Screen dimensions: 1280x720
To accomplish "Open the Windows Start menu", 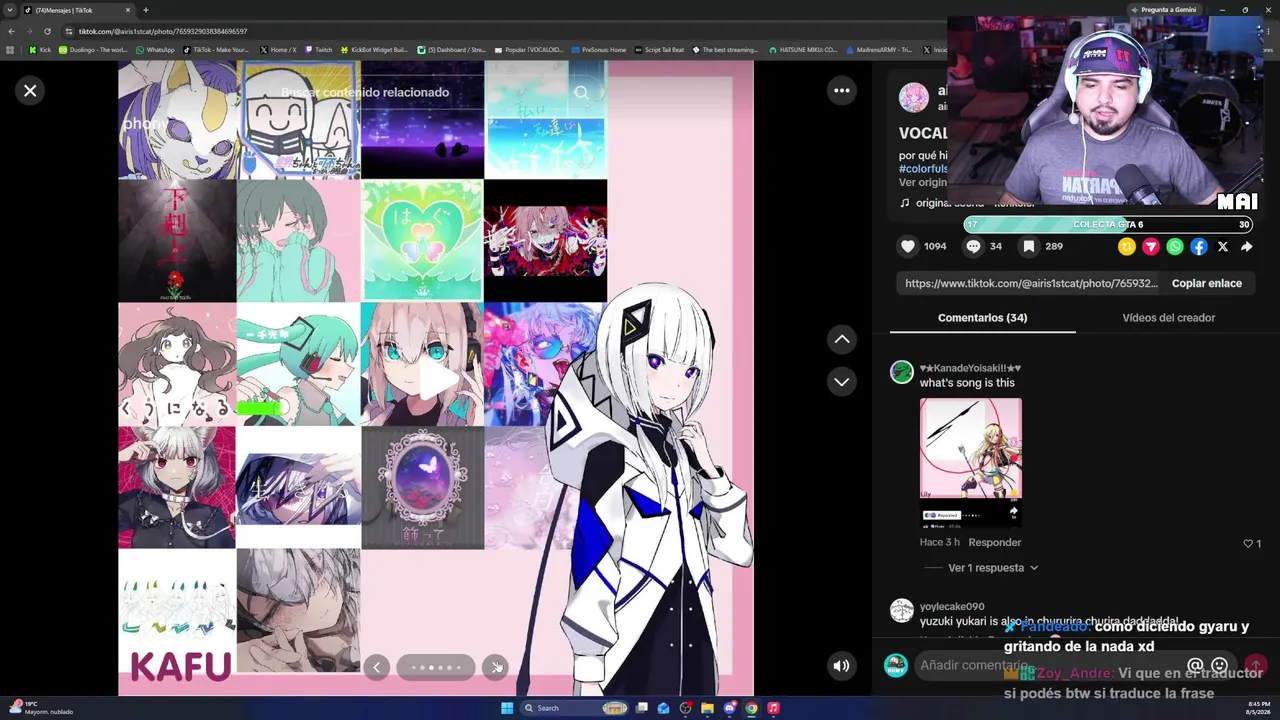I will tap(507, 708).
